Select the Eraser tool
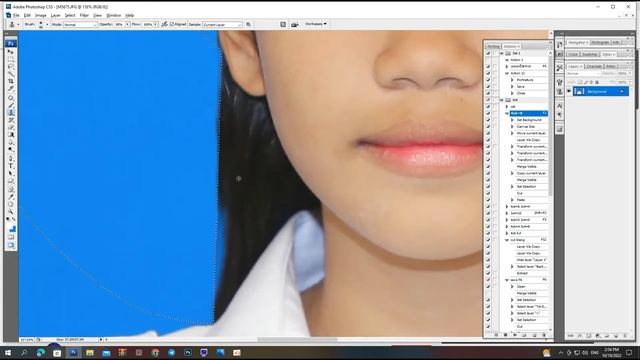Image resolution: width=640 pixels, height=360 pixels. [11, 127]
